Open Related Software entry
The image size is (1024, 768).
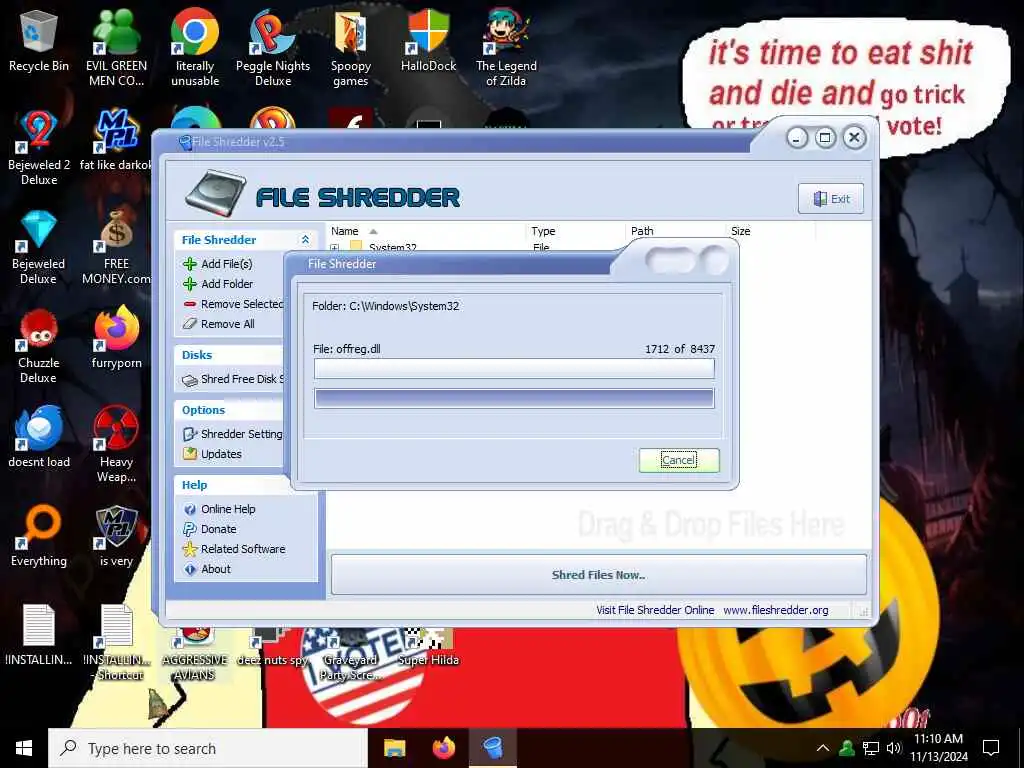[x=234, y=549]
